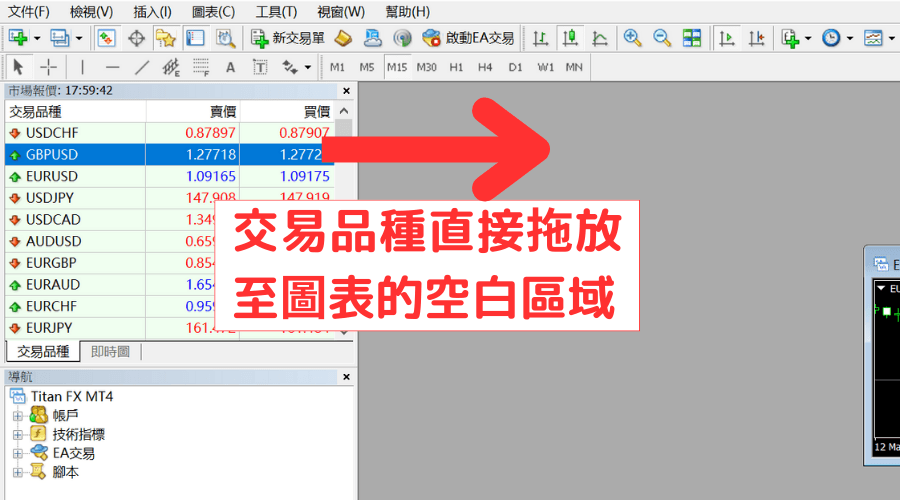Click the zoom out magnifier icon
The image size is (900, 500).
(x=662, y=38)
